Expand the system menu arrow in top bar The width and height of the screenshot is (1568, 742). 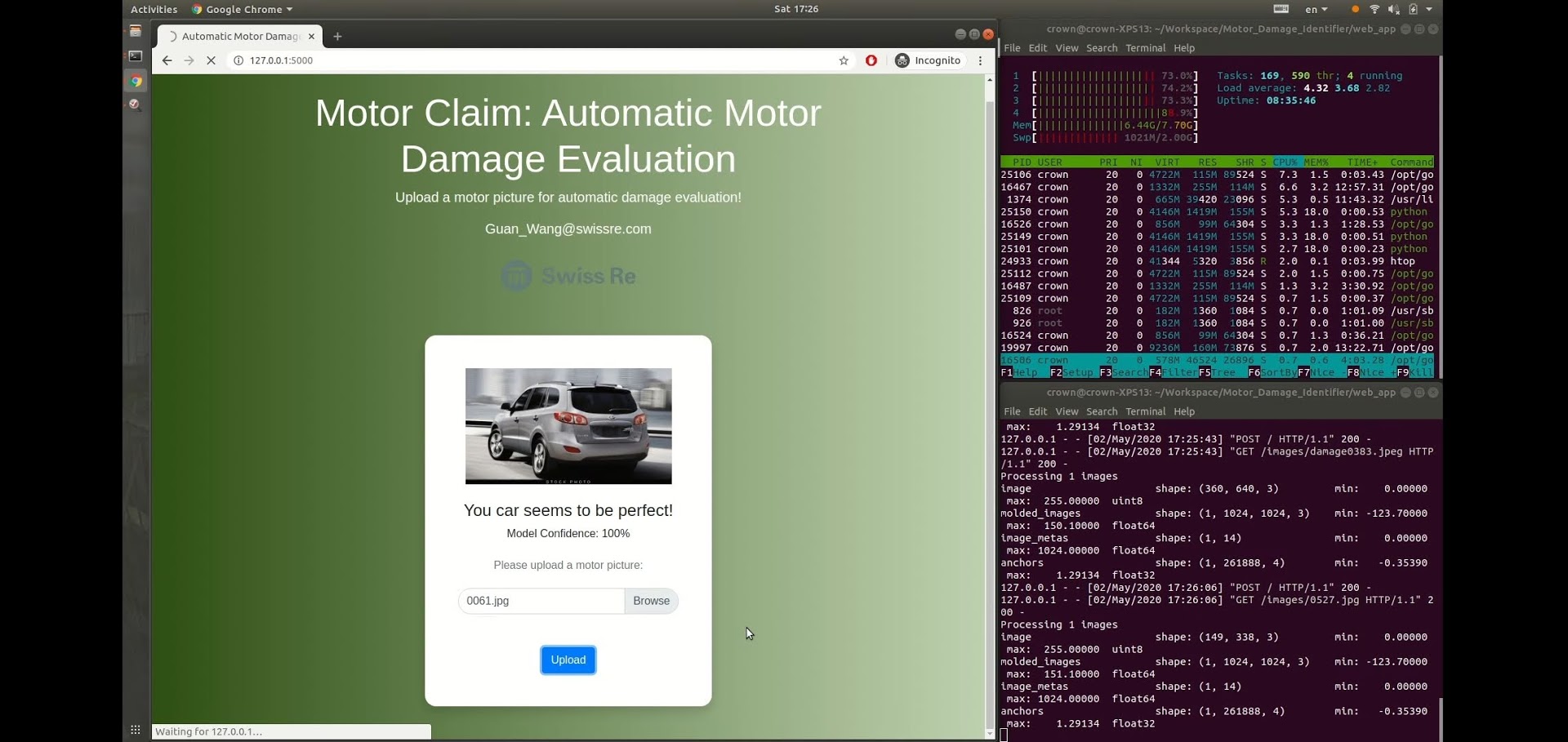coord(1429,9)
